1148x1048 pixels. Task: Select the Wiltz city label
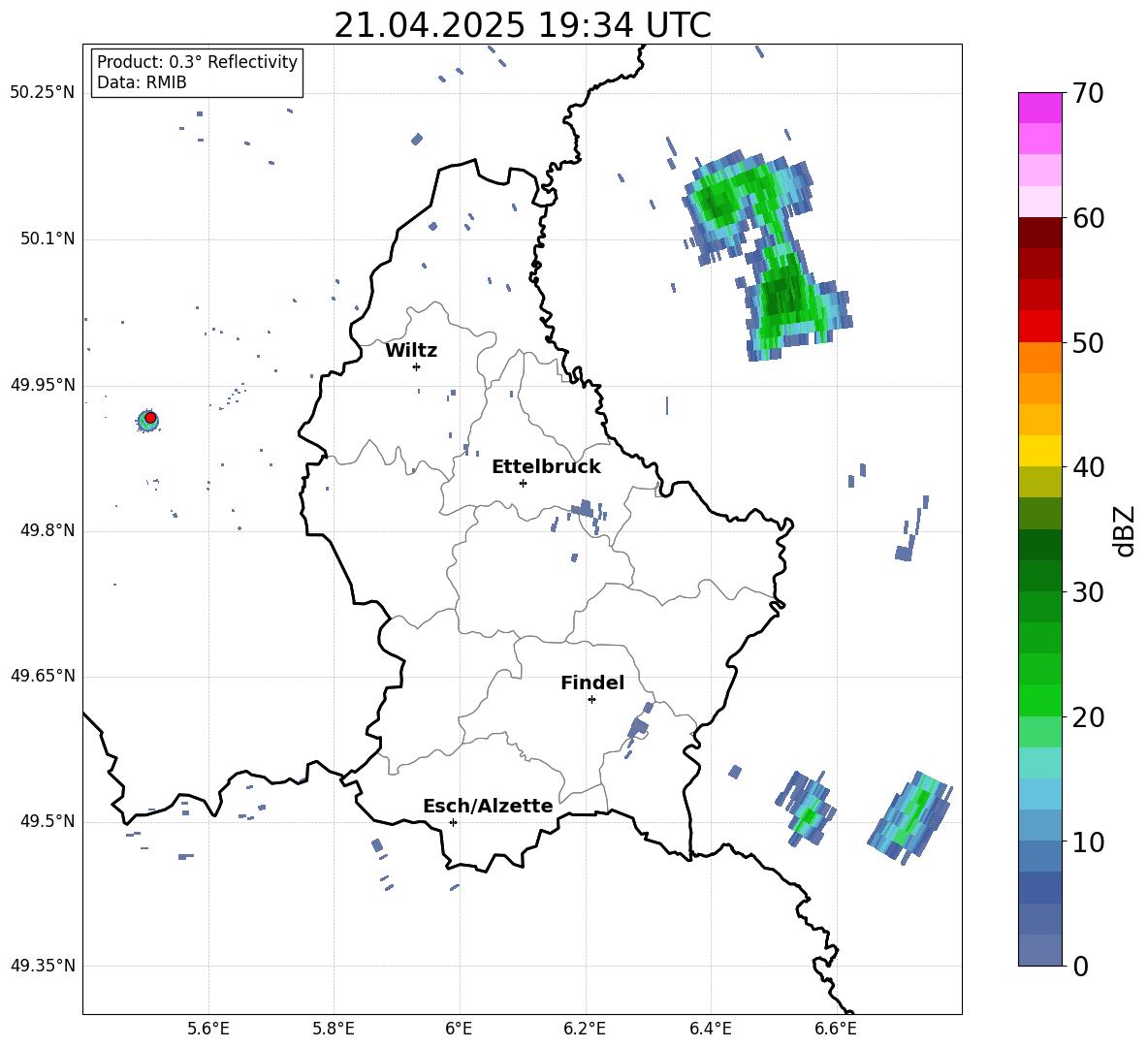pos(411,351)
